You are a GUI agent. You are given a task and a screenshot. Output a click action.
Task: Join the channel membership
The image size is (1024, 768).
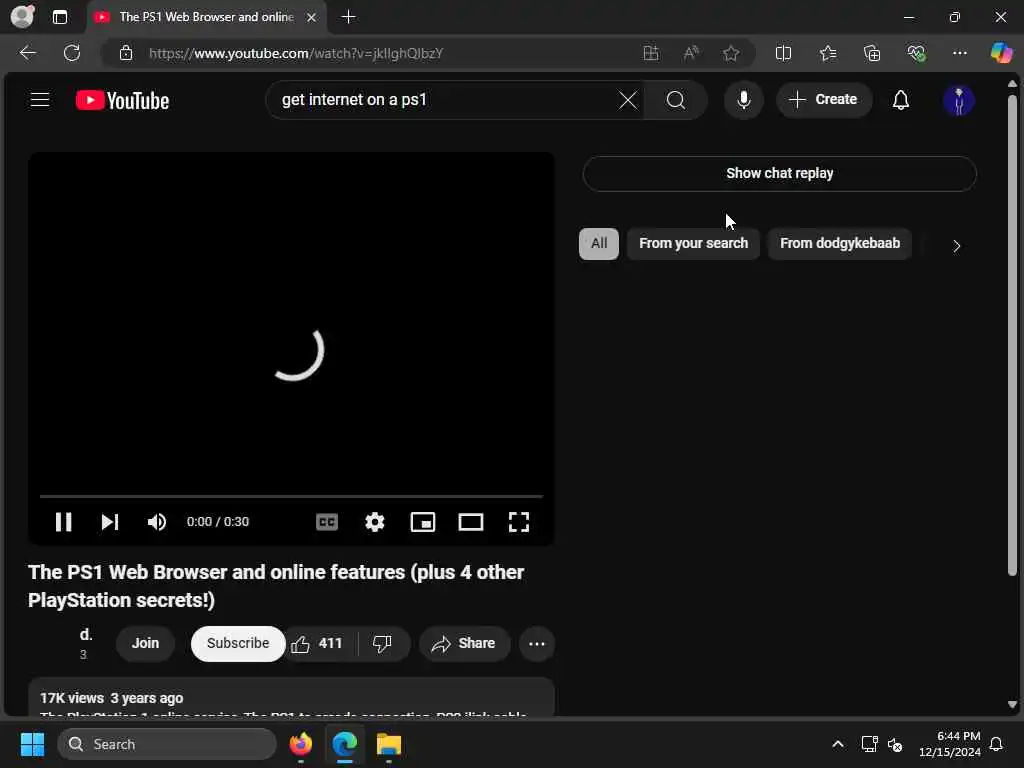pos(145,643)
